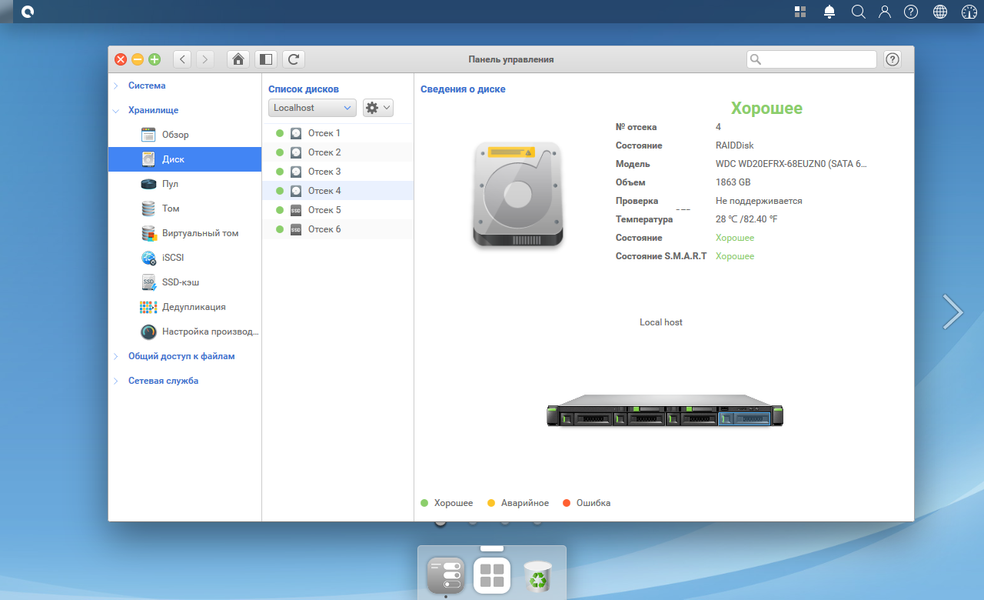The image size is (984, 600).
Task: Click the next desktop page chevron arrow
Action: [952, 312]
